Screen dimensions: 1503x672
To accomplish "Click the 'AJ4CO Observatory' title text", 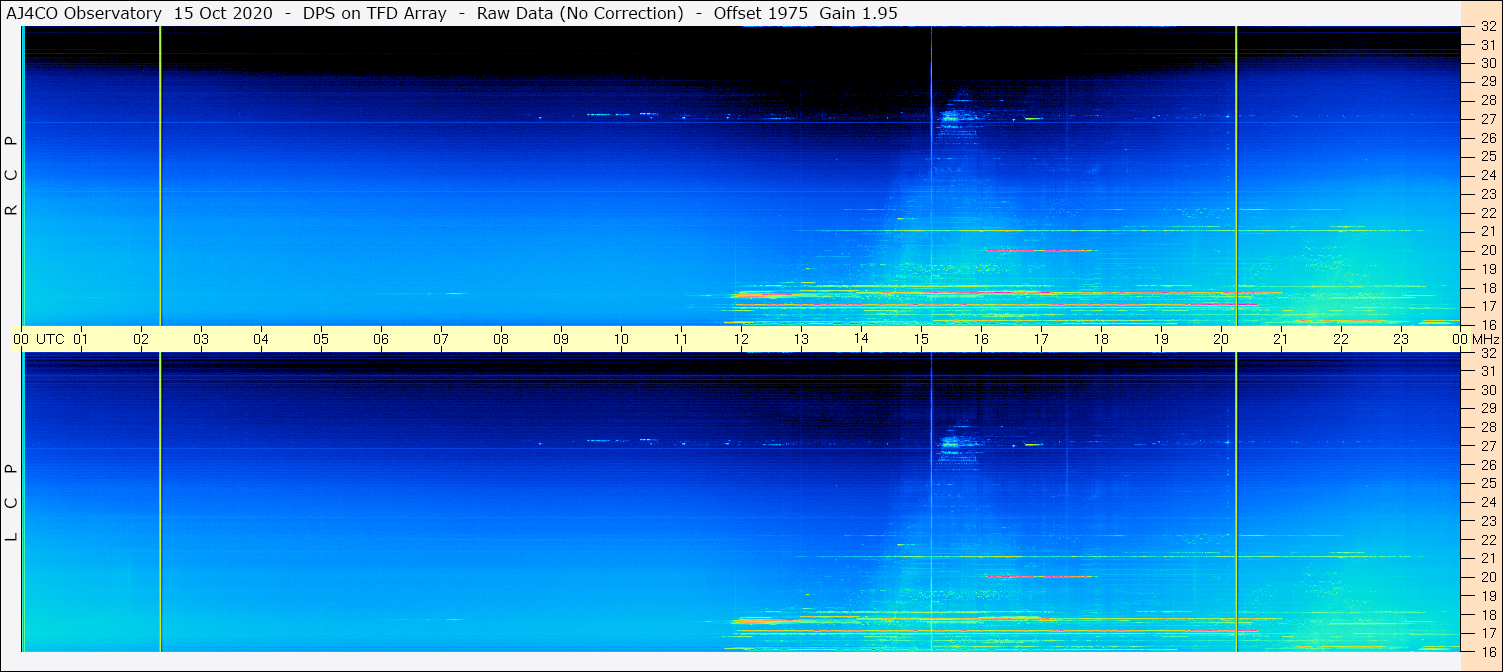I will tap(83, 13).
